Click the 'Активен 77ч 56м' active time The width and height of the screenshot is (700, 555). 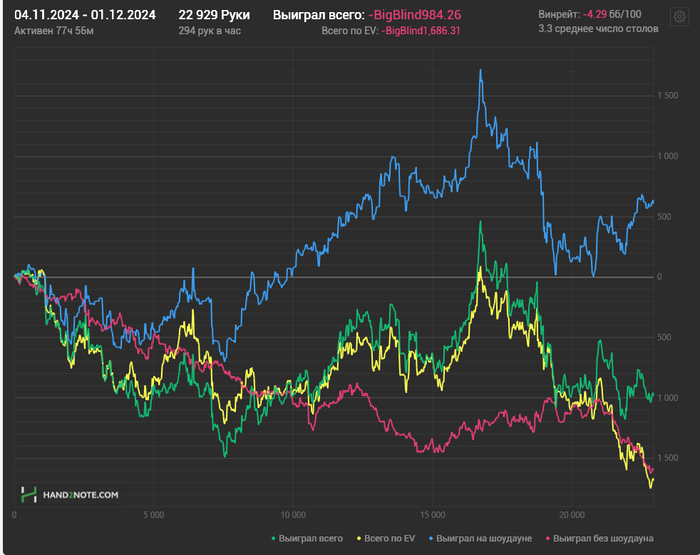(x=54, y=31)
